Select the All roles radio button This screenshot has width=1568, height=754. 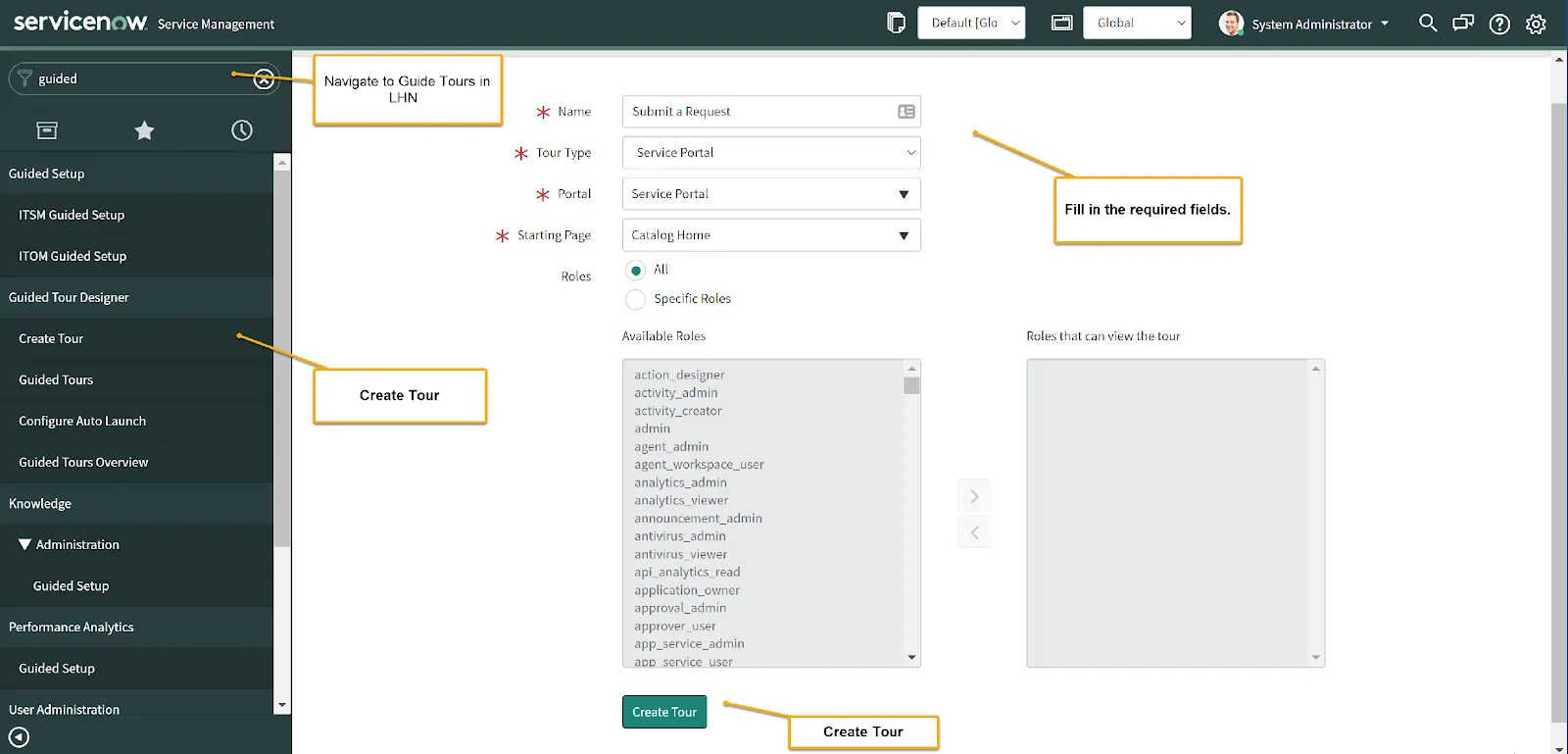pos(636,271)
